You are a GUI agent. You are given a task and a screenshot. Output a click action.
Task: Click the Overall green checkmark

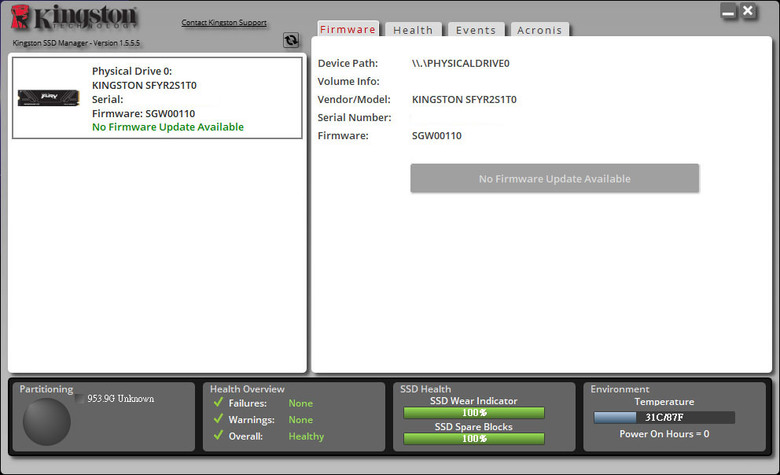[x=218, y=435]
